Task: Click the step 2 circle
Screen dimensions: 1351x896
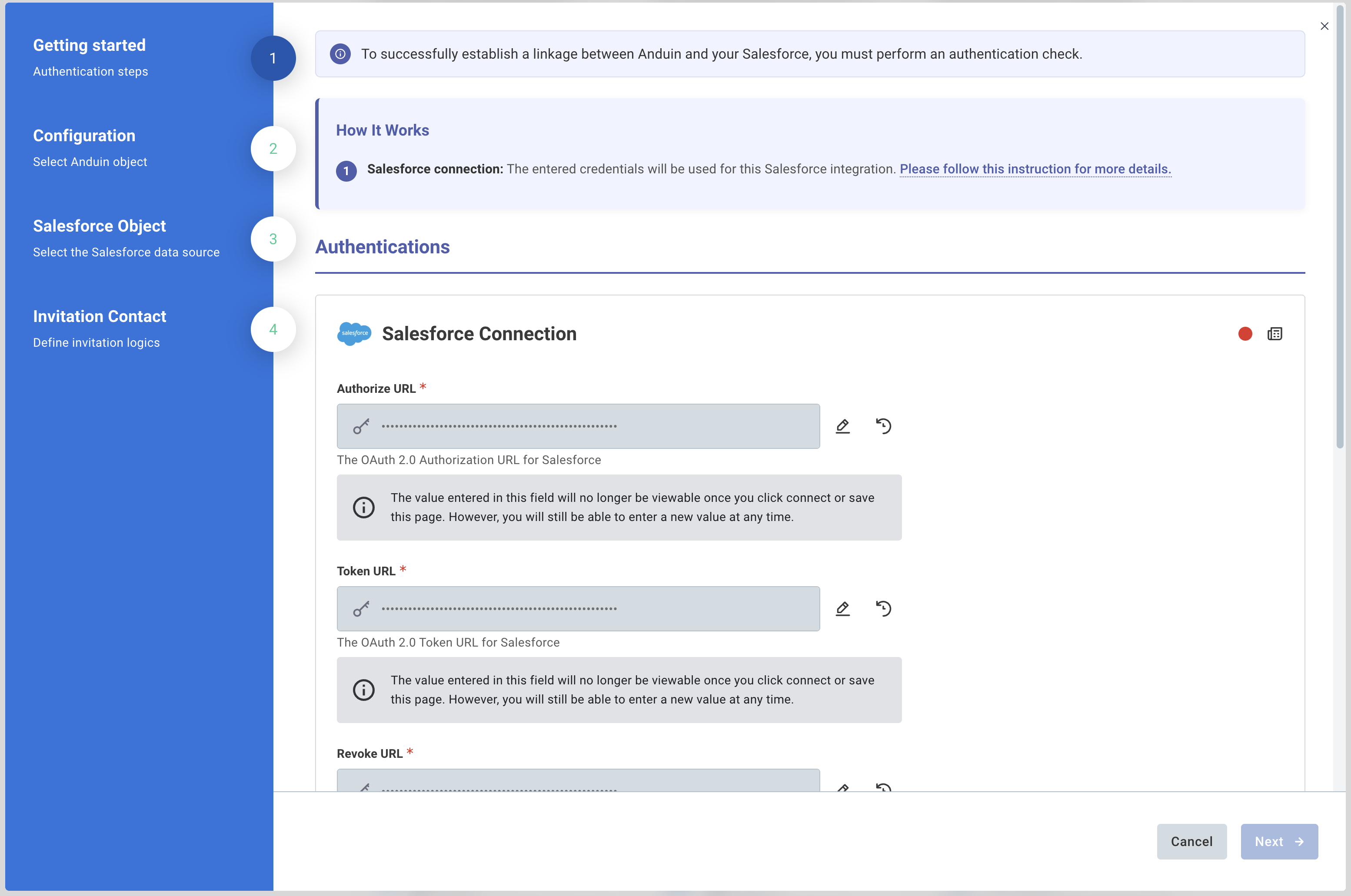Action: [273, 149]
